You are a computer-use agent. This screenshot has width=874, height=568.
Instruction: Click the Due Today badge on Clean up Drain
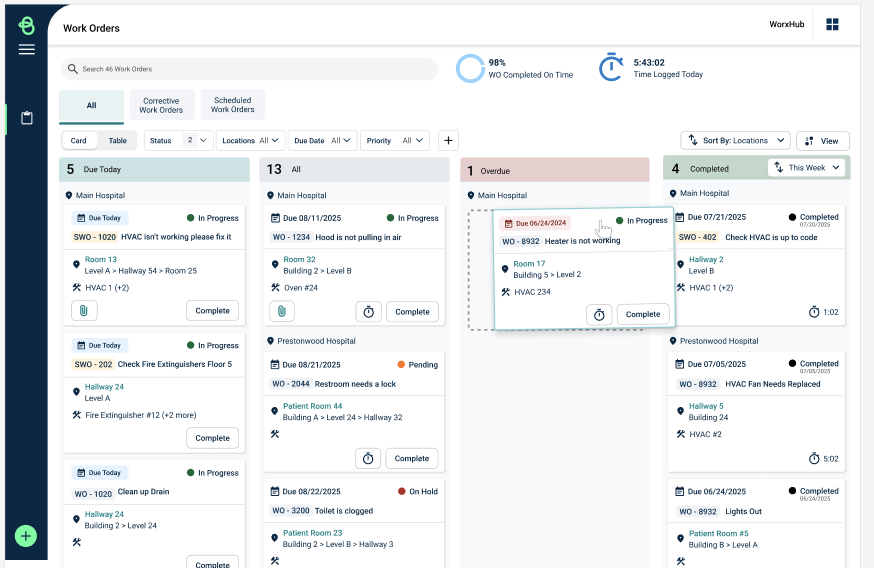pos(100,473)
